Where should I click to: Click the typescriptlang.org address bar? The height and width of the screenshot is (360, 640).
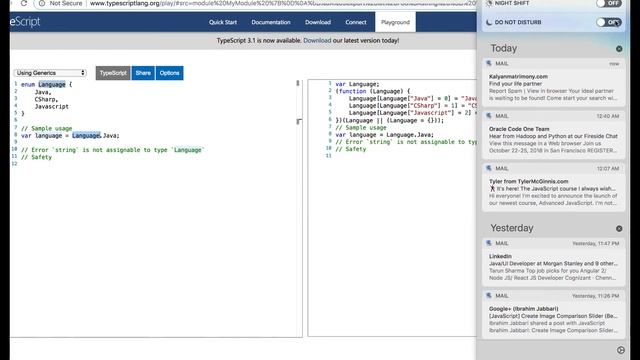pos(282,3)
